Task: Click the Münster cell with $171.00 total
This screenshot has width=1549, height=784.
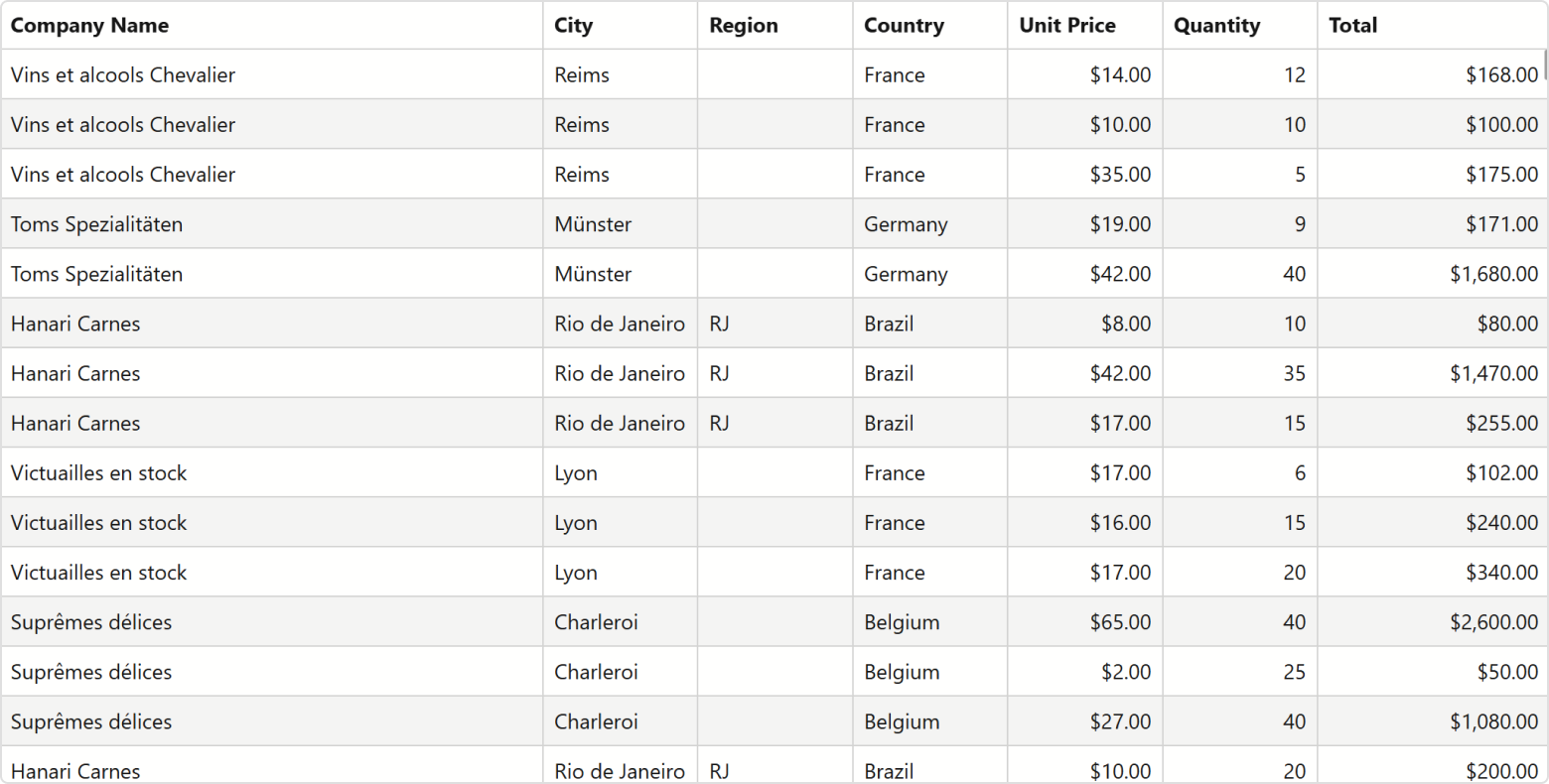Action: (x=621, y=224)
